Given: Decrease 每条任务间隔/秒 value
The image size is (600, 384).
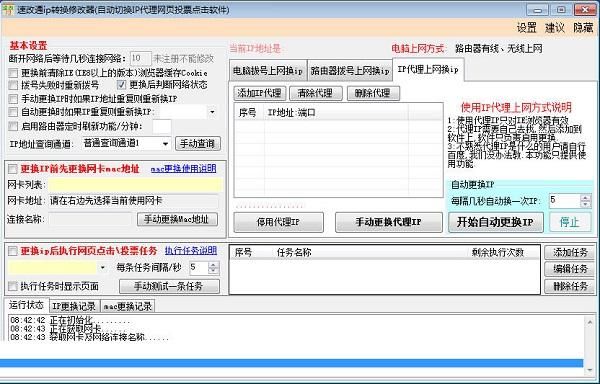Looking at the screenshot, I should pyautogui.click(x=214, y=271).
